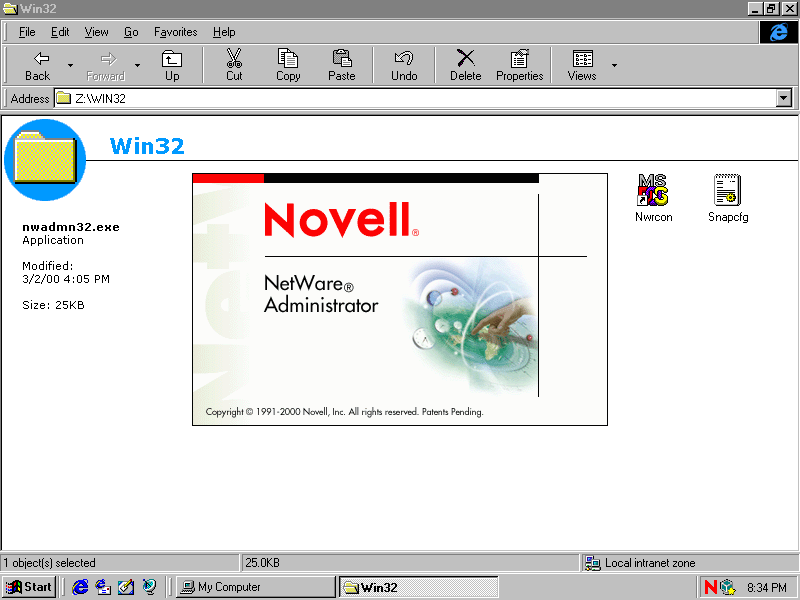800x600 pixels.
Task: Launch Outlook Express from Quick Launch
Action: click(x=103, y=587)
